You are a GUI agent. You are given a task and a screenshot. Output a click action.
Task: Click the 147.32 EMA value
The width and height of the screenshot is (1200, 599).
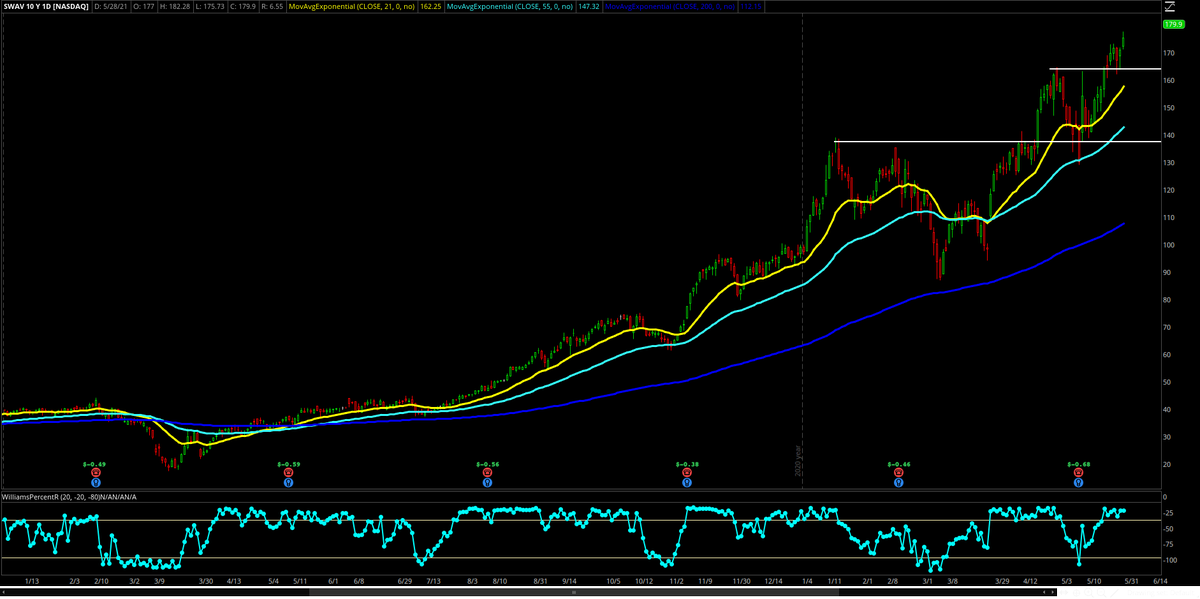[x=590, y=9]
